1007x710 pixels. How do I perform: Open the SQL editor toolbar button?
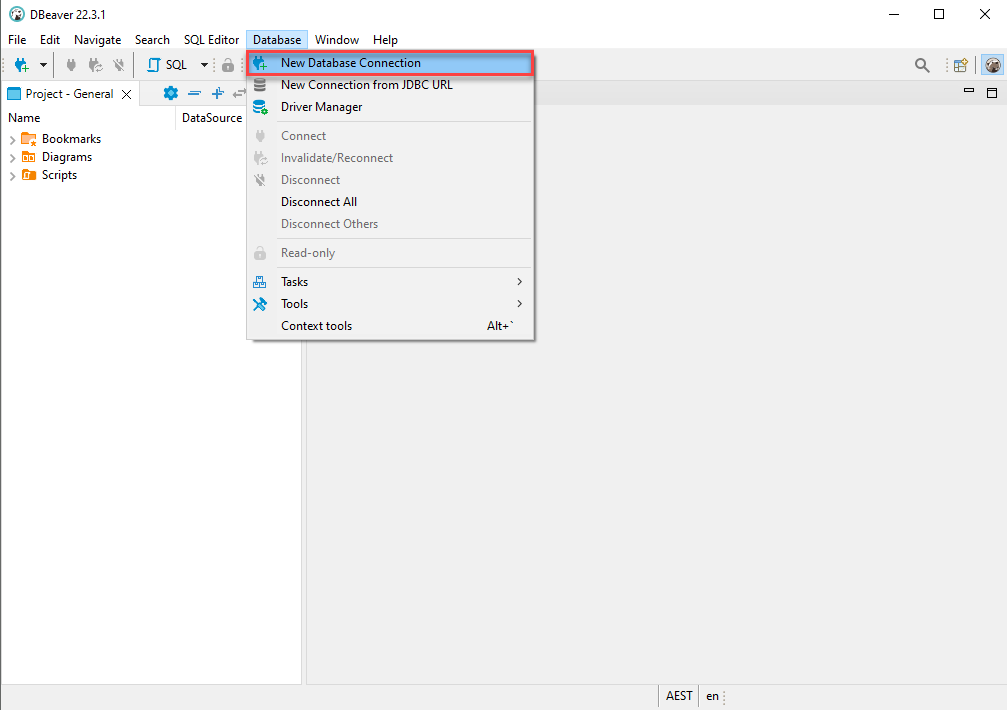(167, 65)
